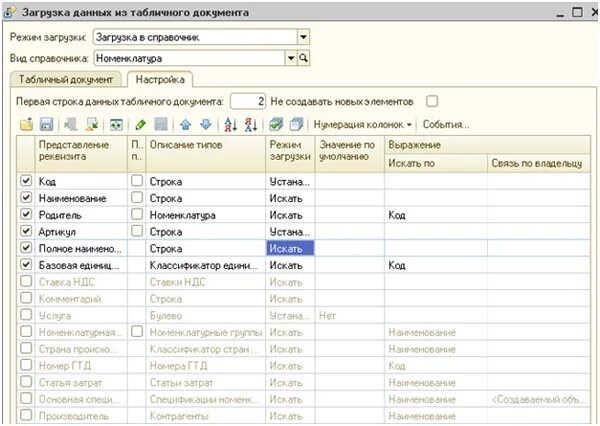Expand the Режим загрузки combo box arrow
The width and height of the screenshot is (600, 426).
tap(303, 37)
